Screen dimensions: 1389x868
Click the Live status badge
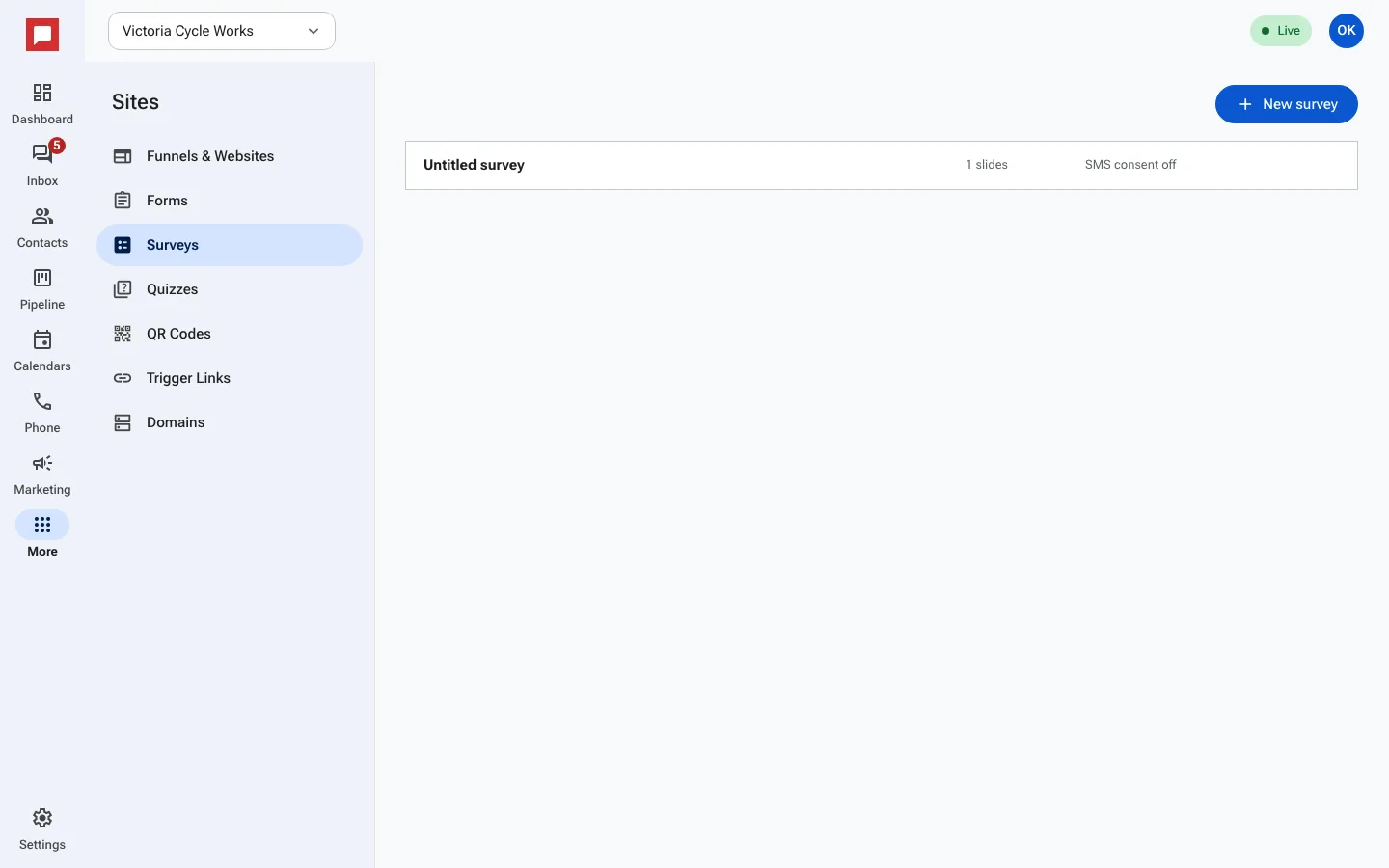pos(1281,31)
